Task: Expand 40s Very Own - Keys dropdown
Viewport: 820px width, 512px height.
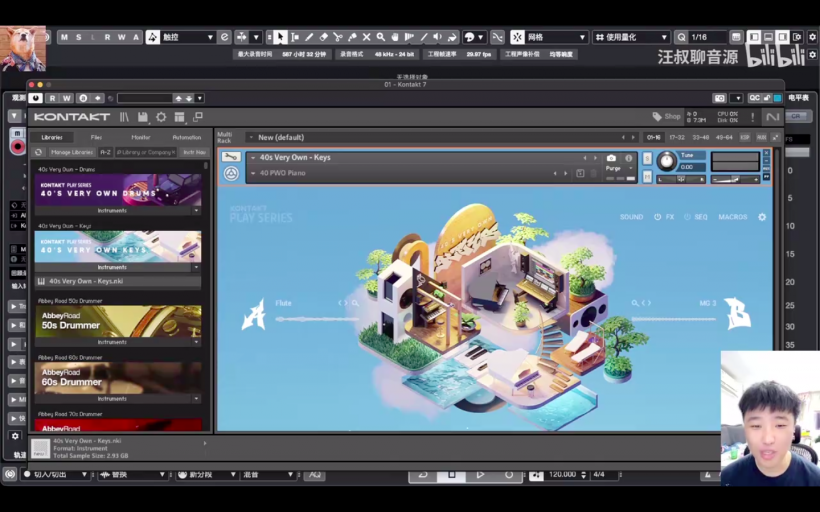Action: pos(253,157)
